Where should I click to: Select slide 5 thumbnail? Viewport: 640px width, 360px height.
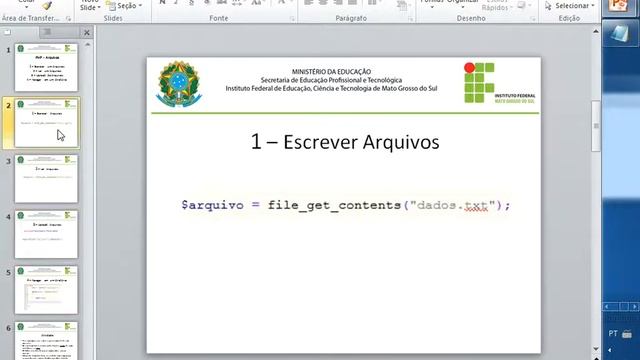pos(46,290)
